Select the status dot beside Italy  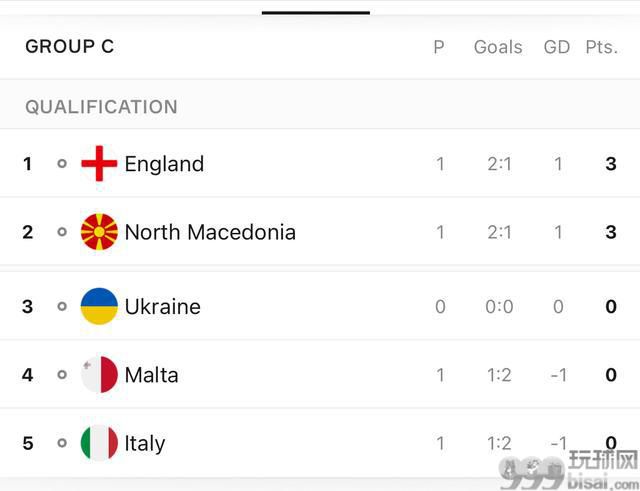pos(62,443)
